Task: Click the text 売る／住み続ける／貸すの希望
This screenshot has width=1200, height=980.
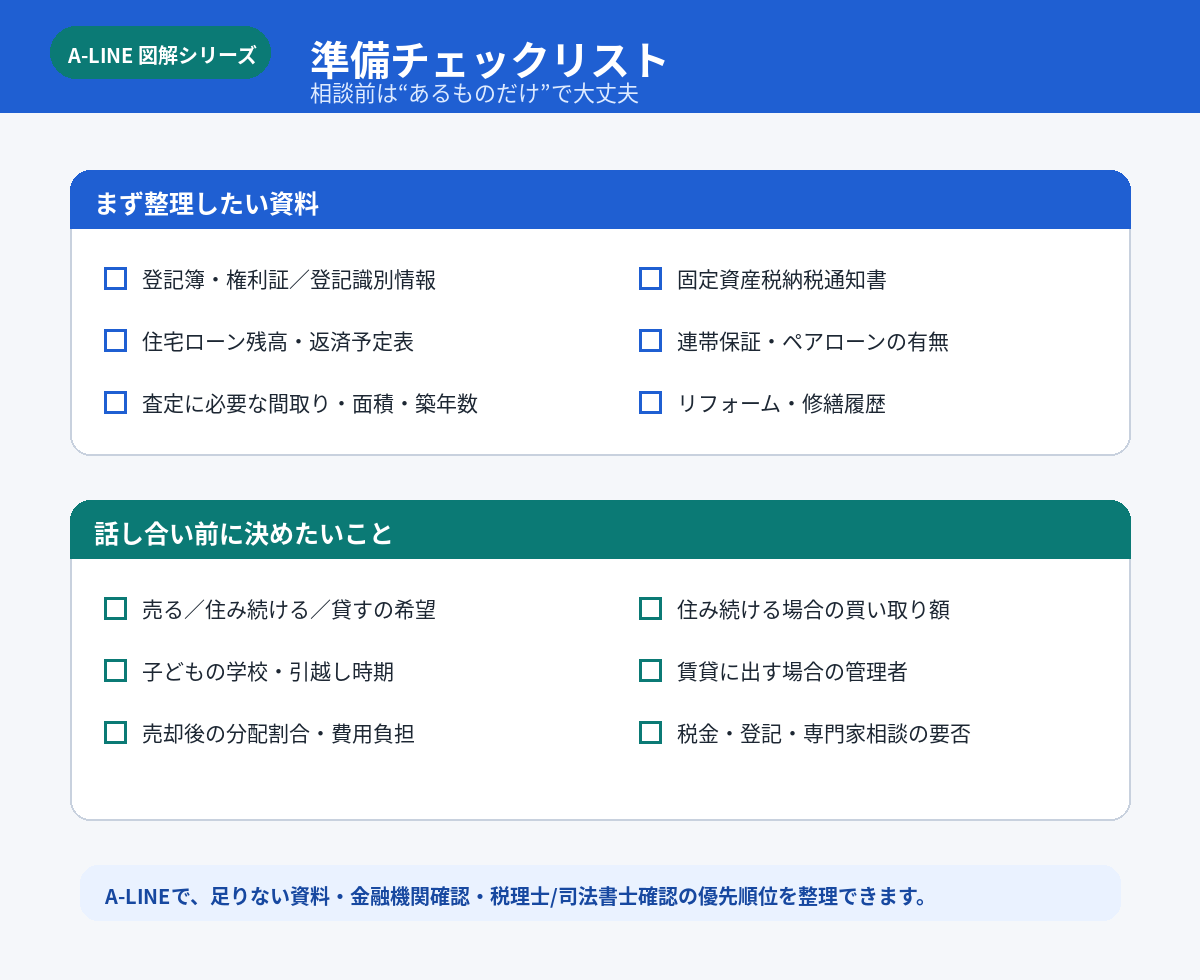Action: [289, 610]
